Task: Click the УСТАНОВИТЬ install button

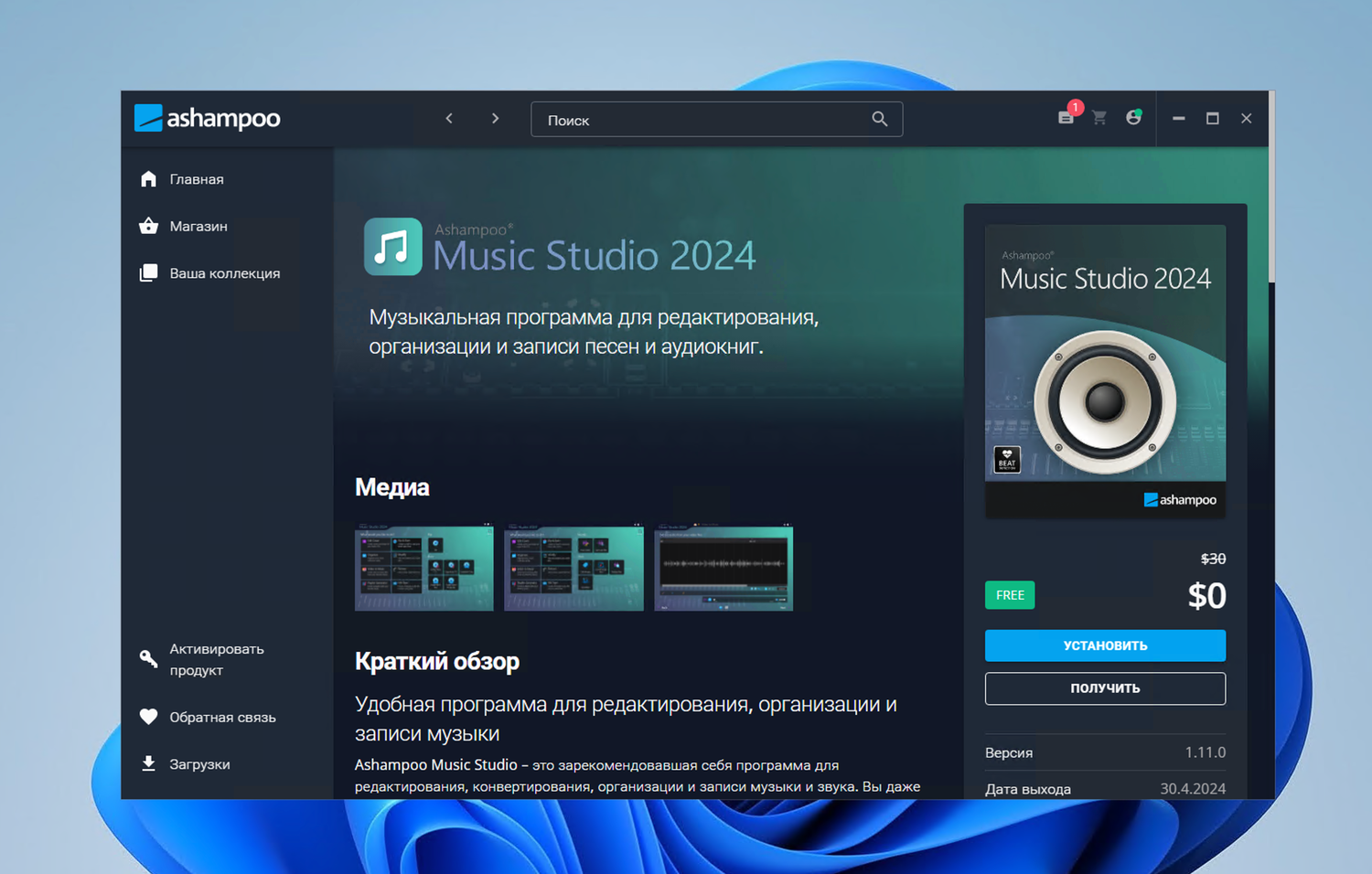Action: click(1104, 645)
